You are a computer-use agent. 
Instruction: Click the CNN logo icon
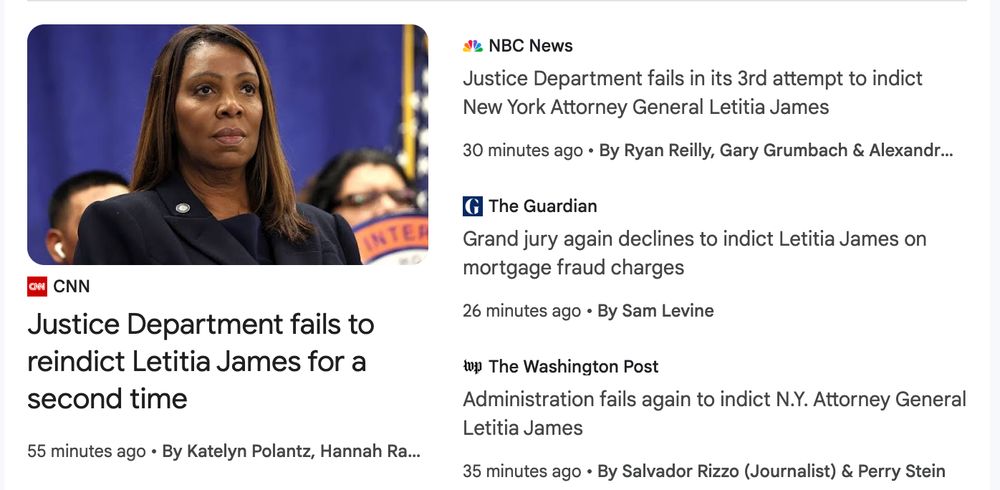click(37, 287)
